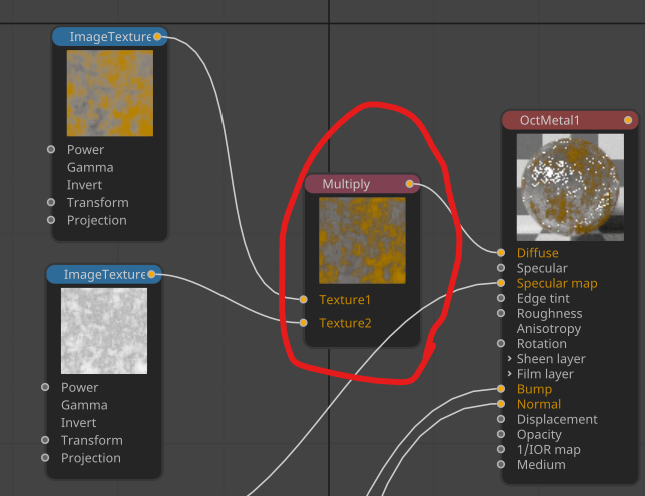Image resolution: width=645 pixels, height=496 pixels.
Task: Click the Multiply node texture preview
Action: coord(362,241)
